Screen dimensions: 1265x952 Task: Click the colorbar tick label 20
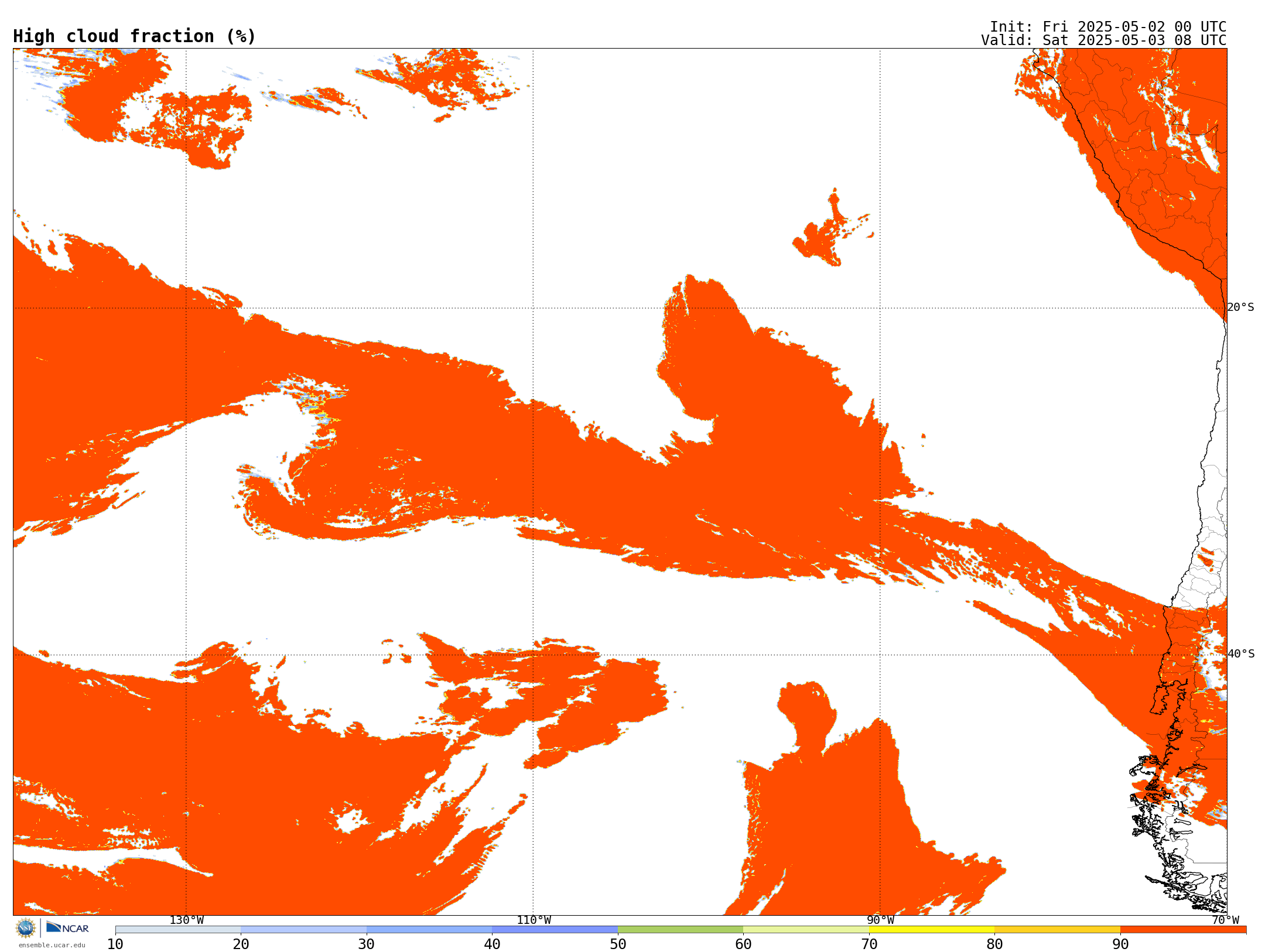click(241, 944)
